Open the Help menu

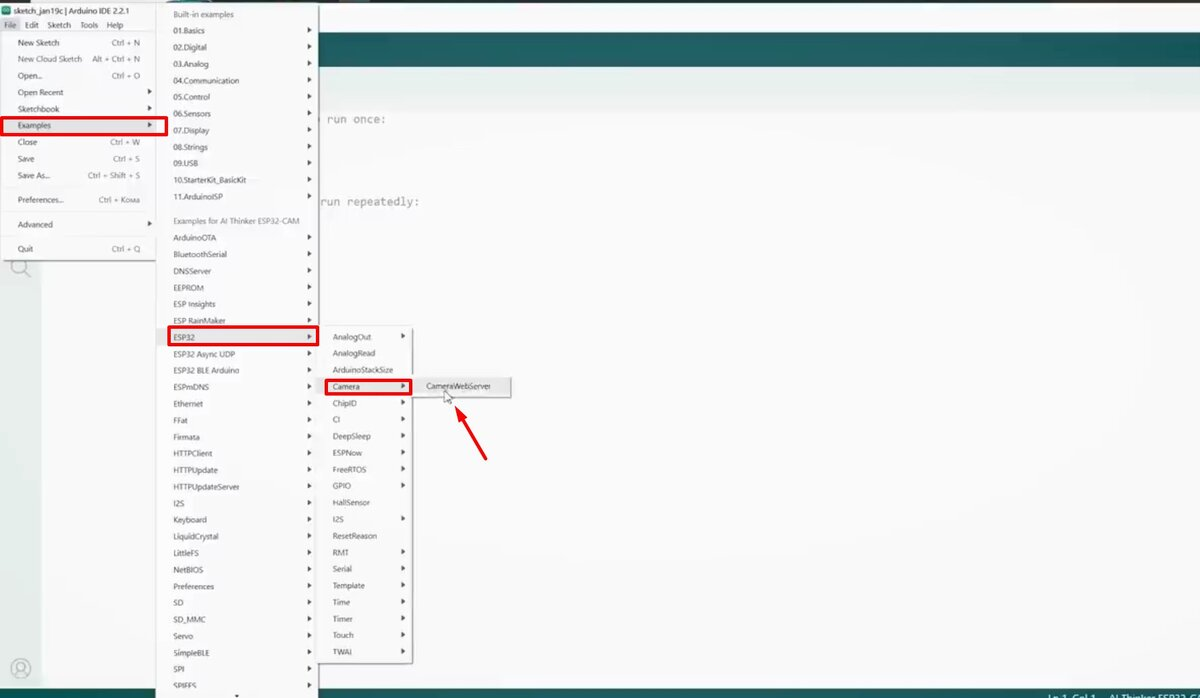[x=115, y=25]
